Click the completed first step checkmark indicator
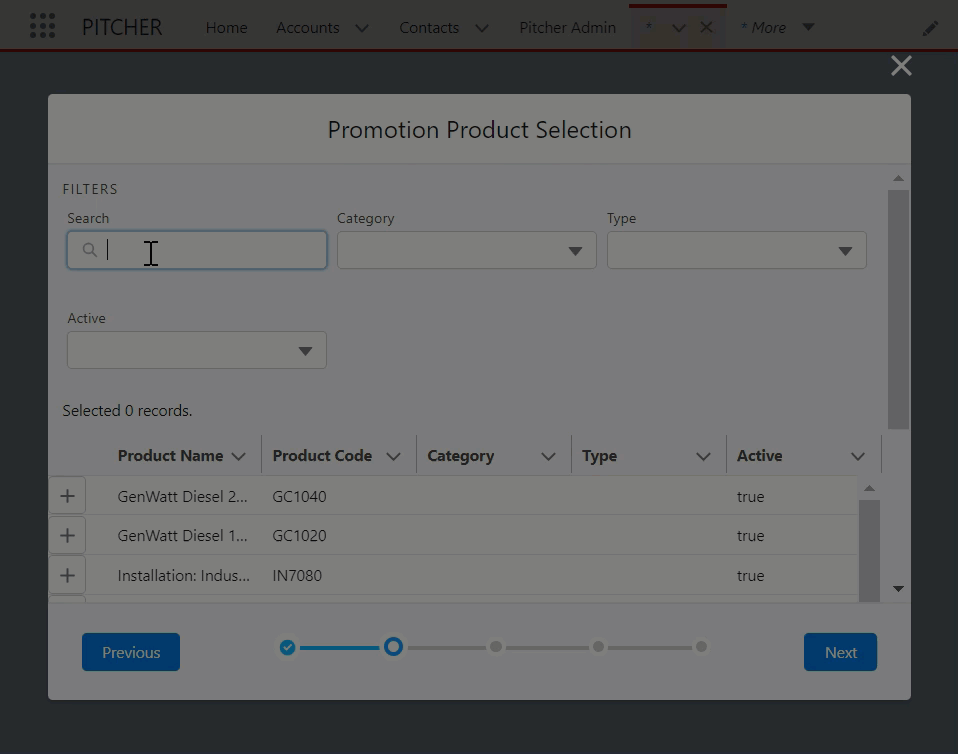958x754 pixels. point(287,648)
